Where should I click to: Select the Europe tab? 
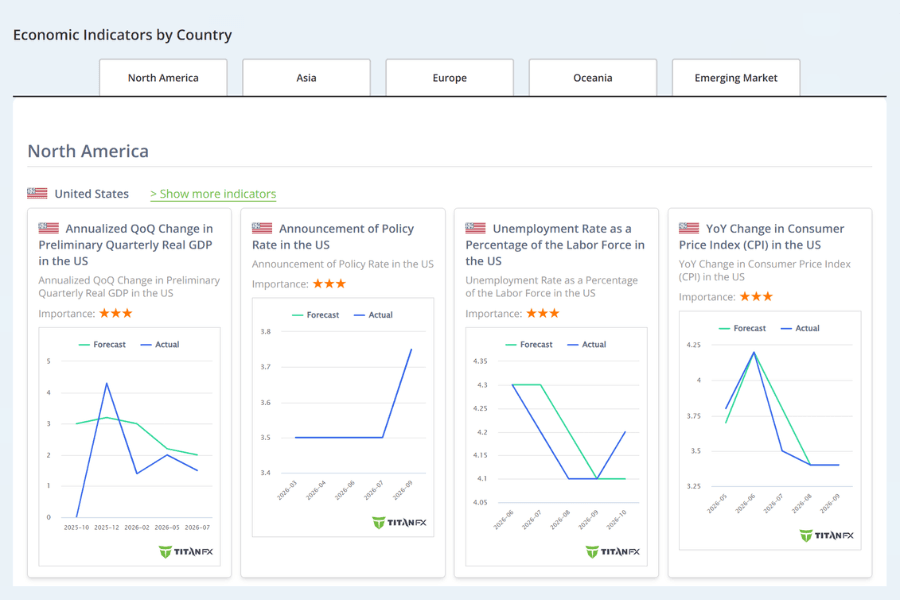[449, 78]
